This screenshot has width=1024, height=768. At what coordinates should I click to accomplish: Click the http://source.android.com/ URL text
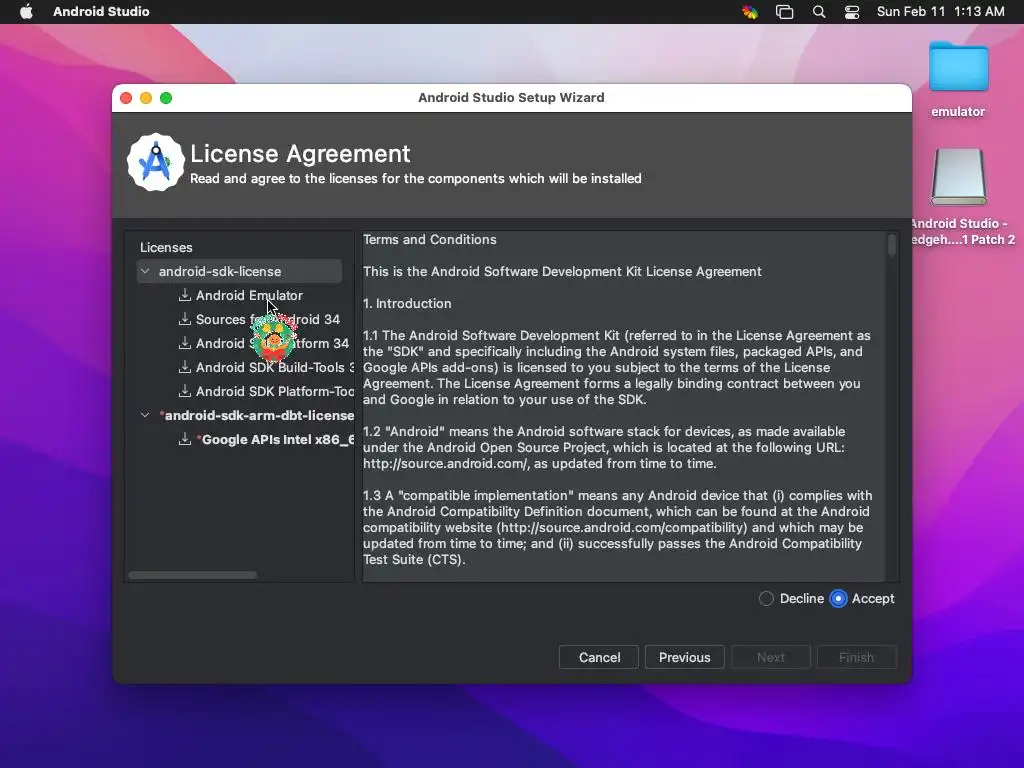click(445, 464)
